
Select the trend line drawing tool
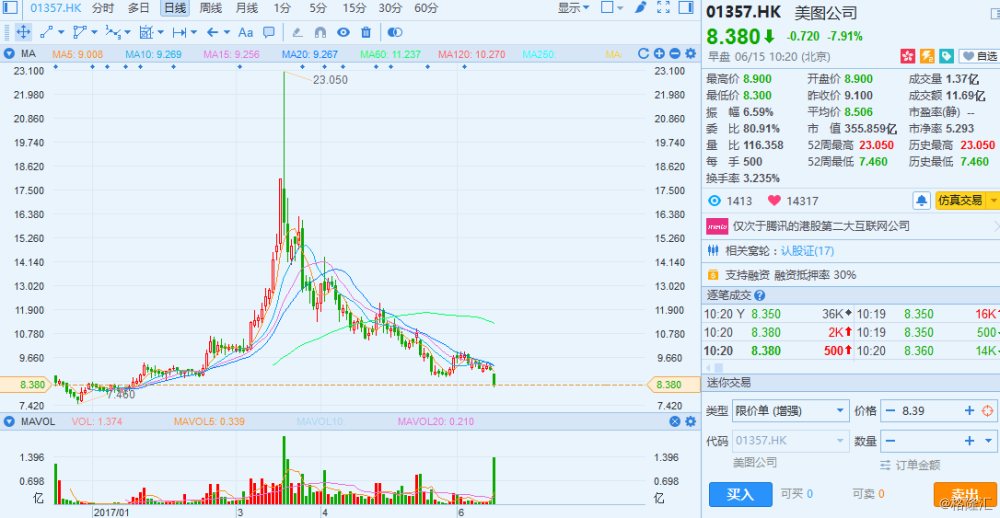46,32
